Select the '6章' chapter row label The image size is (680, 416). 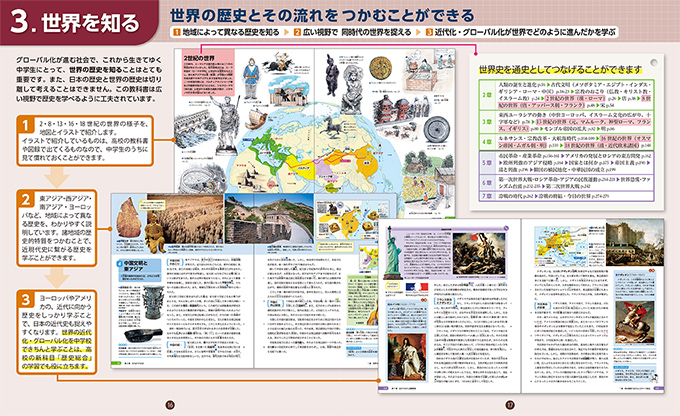[x=487, y=183]
